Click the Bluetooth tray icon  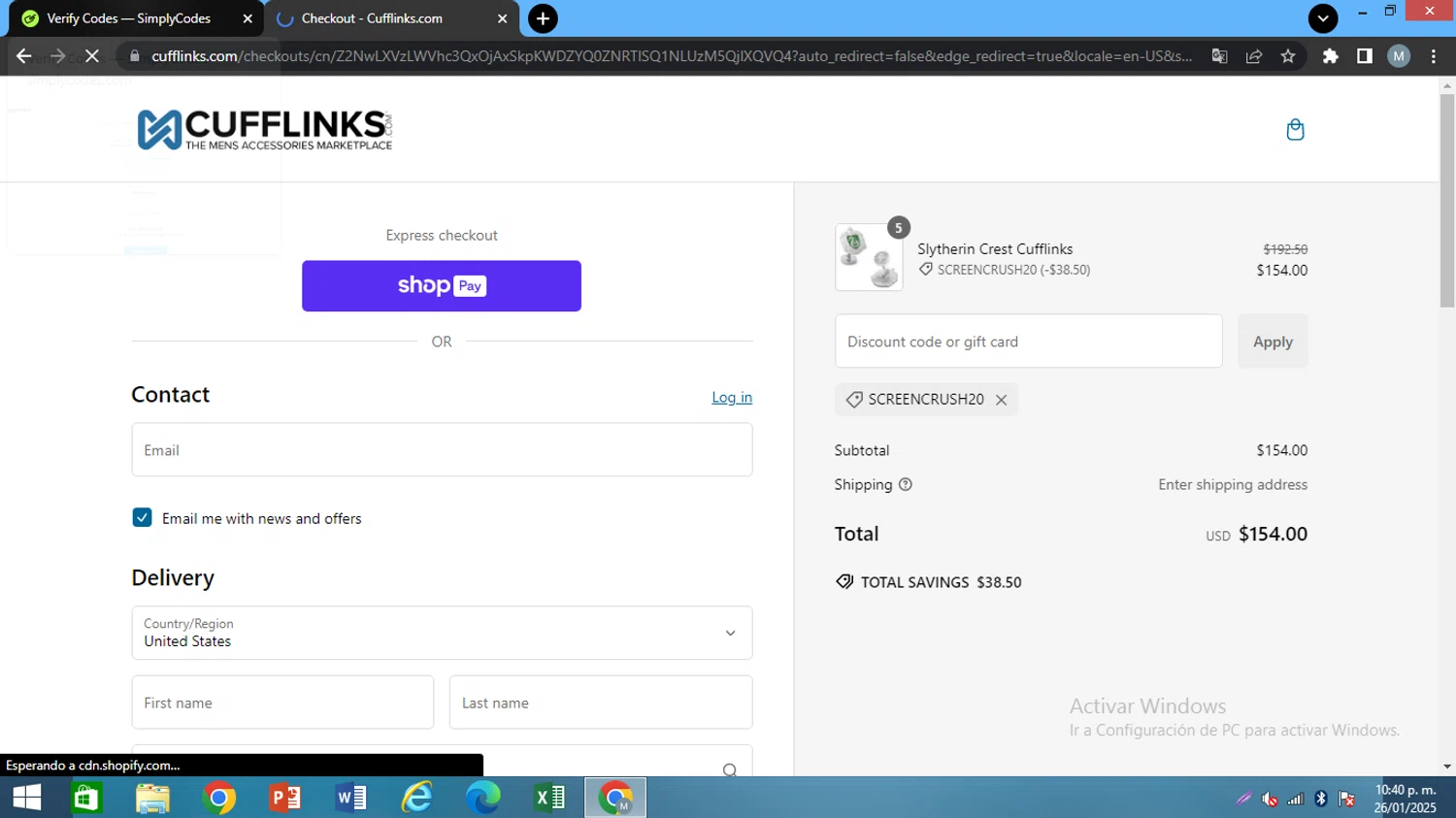[x=1321, y=799]
